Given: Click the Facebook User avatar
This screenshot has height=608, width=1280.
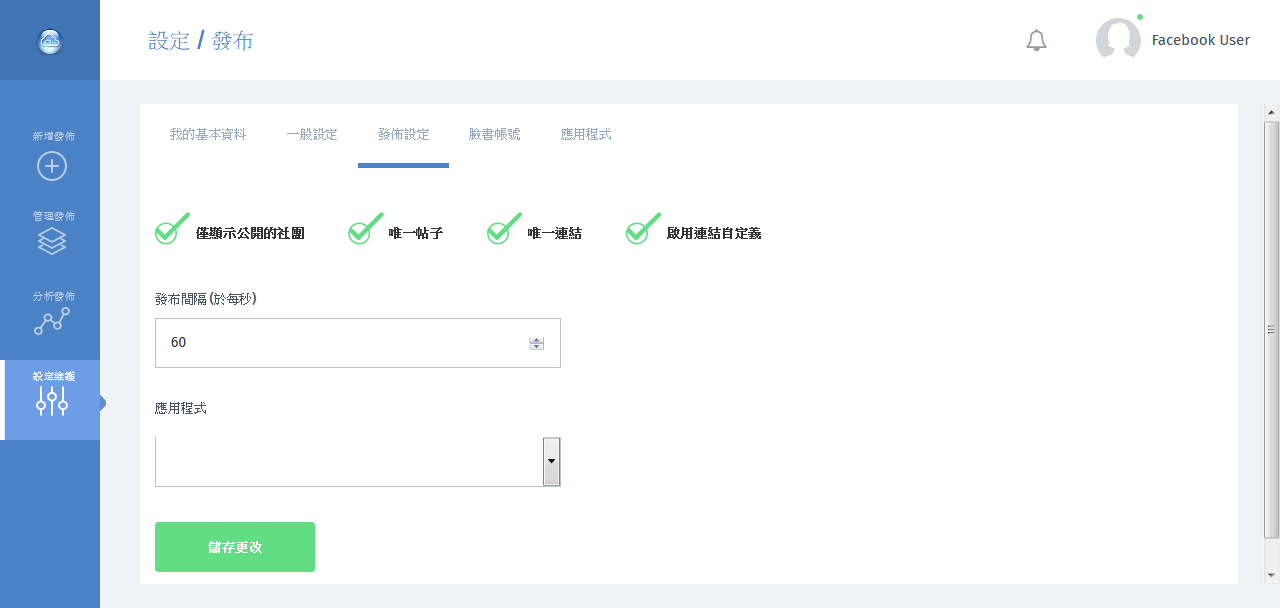Looking at the screenshot, I should (1118, 40).
